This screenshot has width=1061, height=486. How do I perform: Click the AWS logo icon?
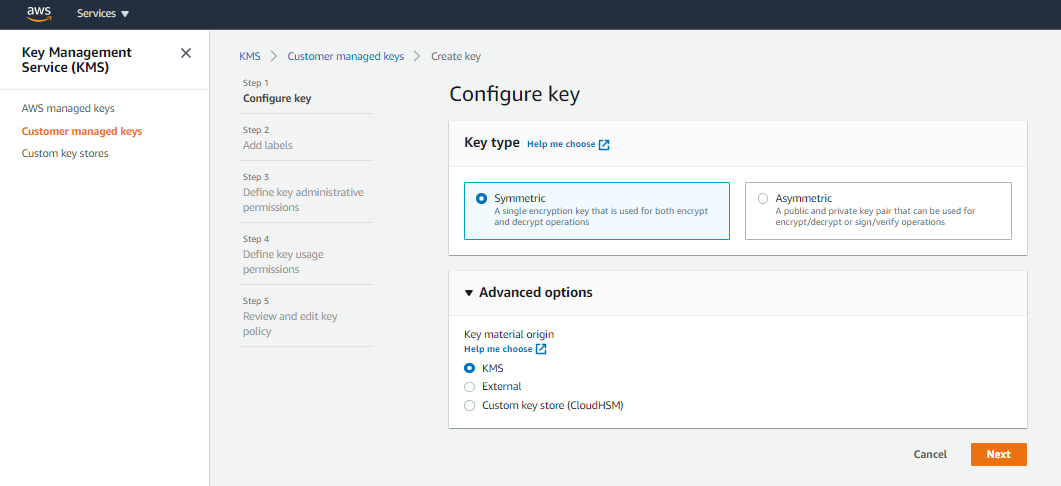pos(39,14)
